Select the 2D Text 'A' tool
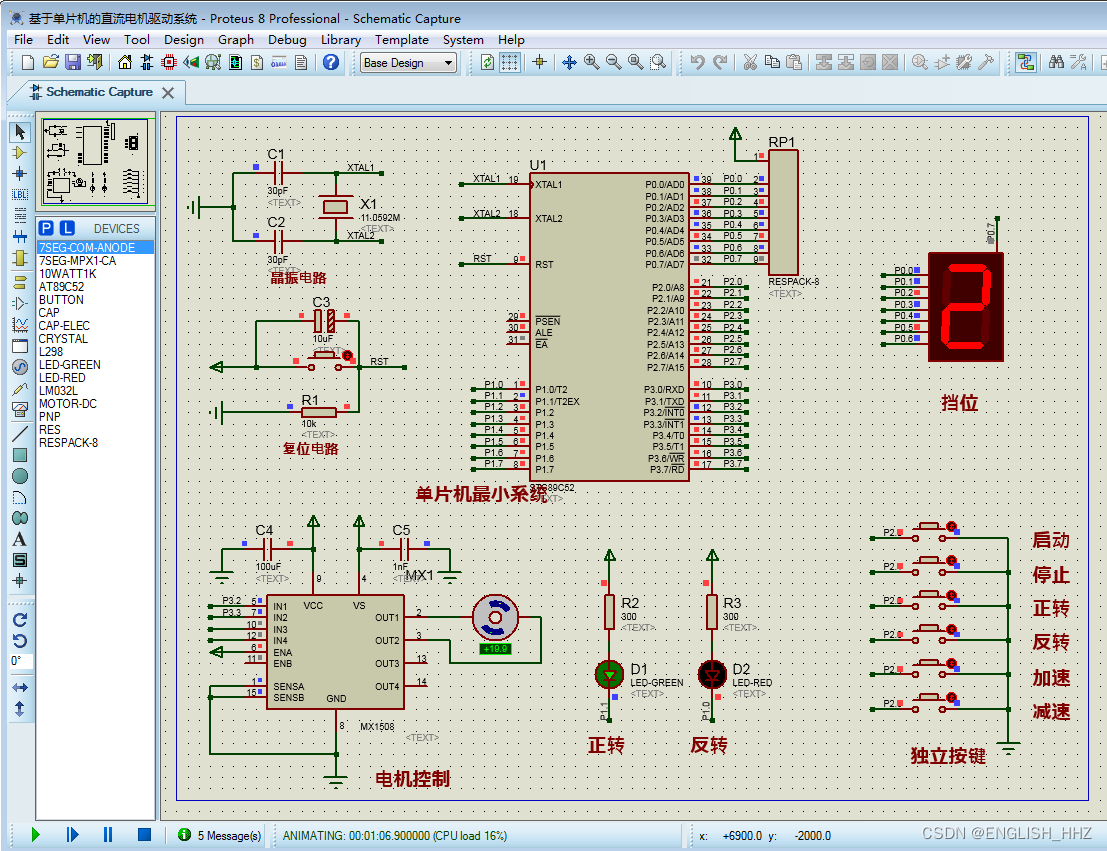Screen dimensions: 1107x851 20,539
